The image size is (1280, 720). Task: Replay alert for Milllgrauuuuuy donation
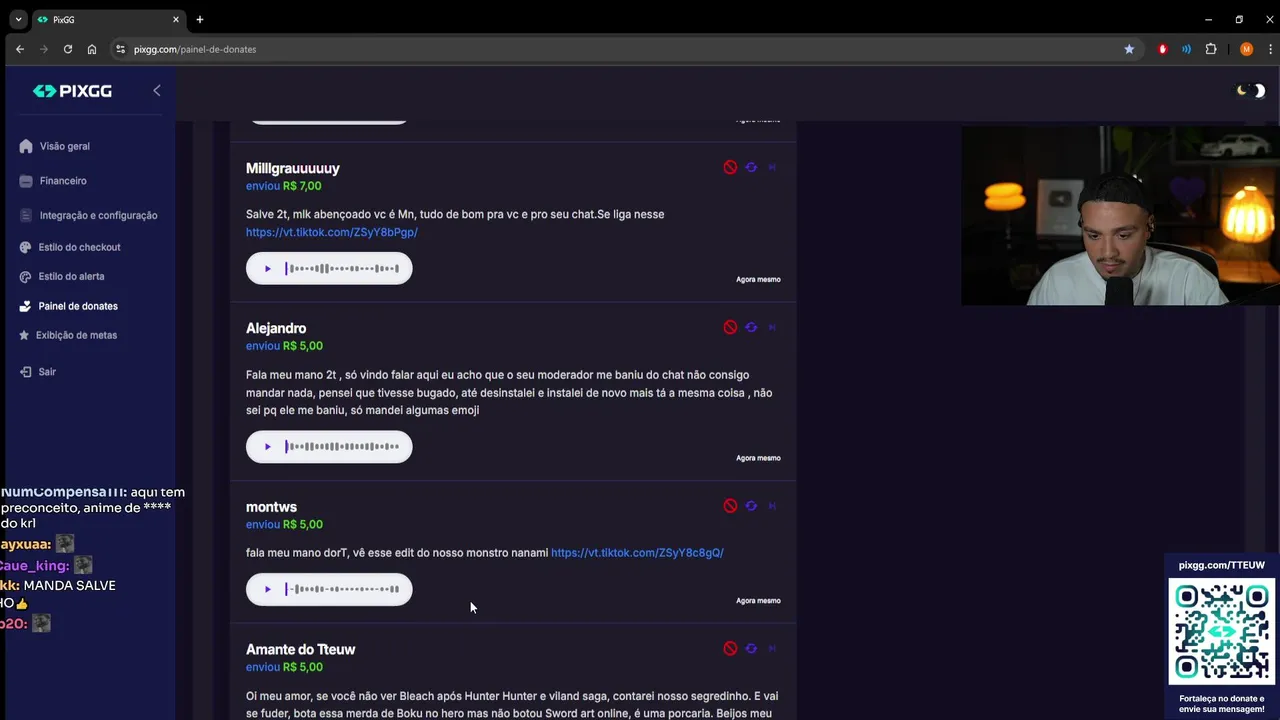(751, 168)
